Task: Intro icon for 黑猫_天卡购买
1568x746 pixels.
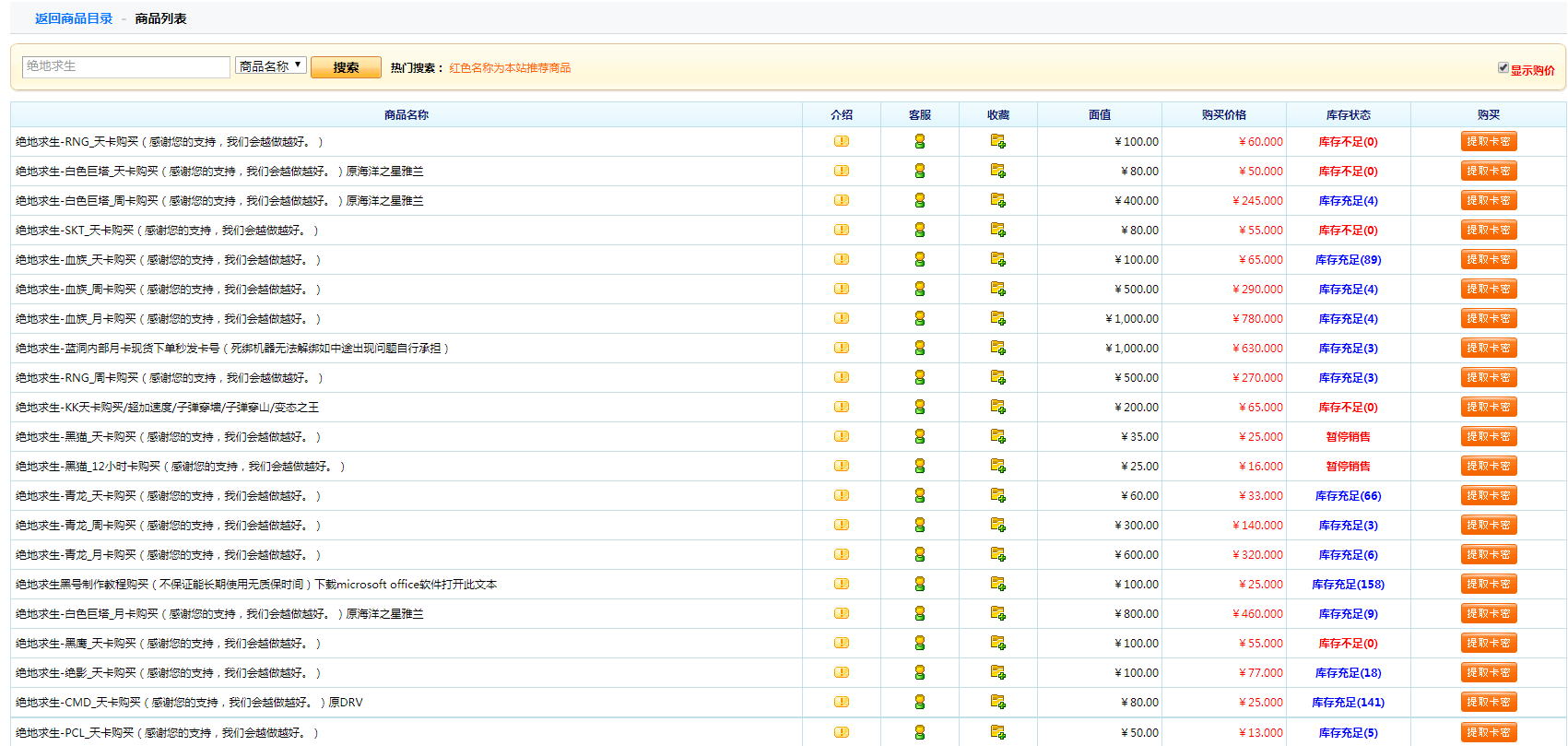Action: [842, 436]
